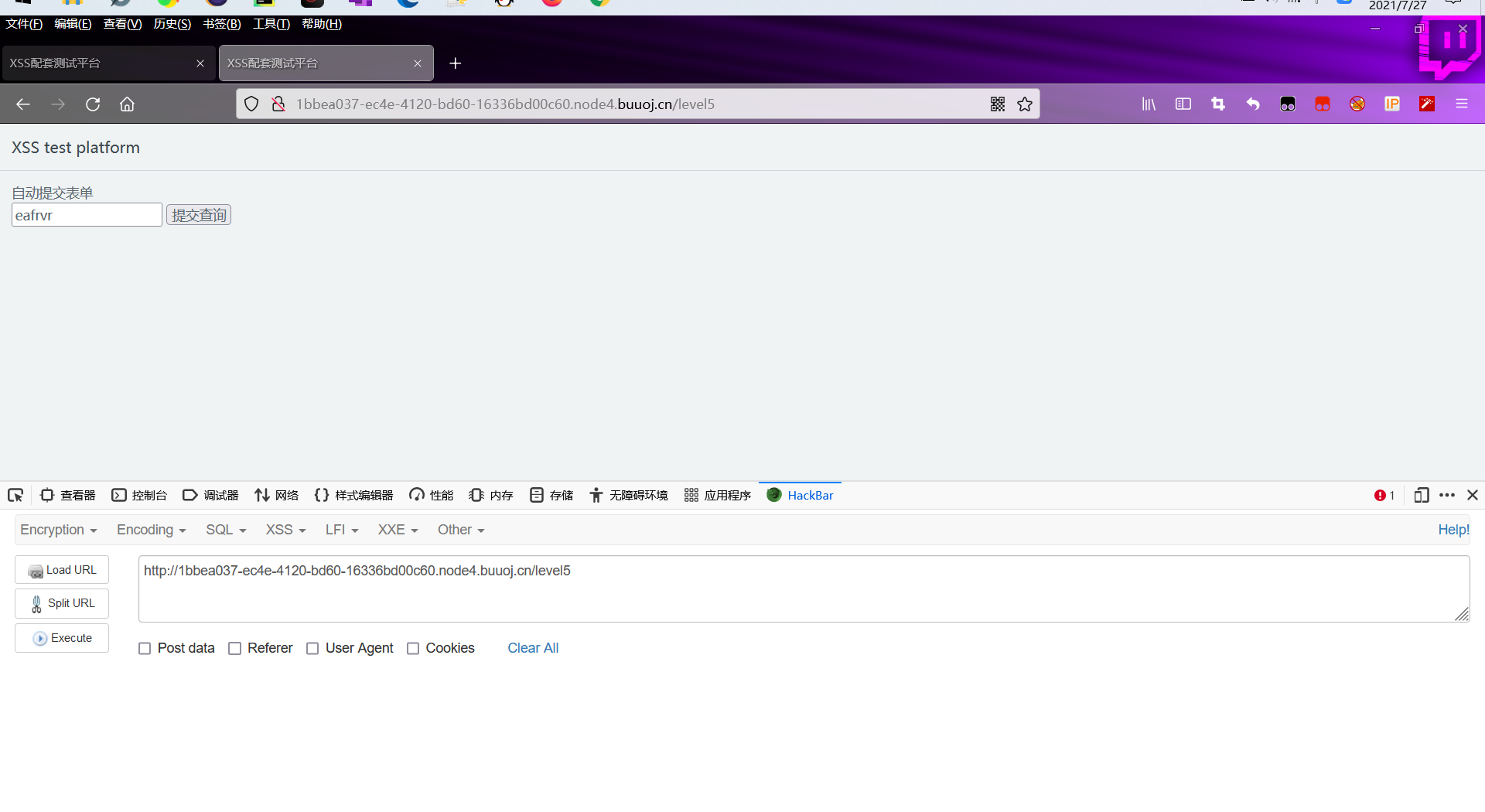
Task: Click the Split URL button
Action: (x=62, y=603)
